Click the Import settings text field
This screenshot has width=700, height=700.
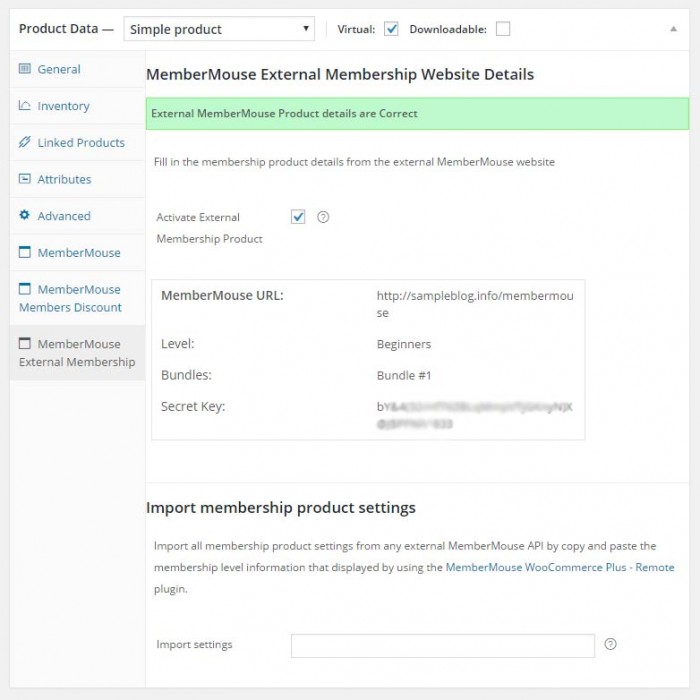[442, 646]
